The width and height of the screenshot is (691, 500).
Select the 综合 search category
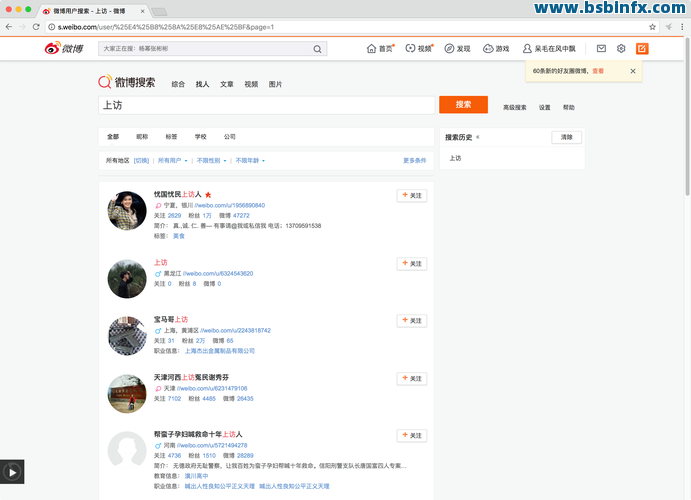pos(178,84)
